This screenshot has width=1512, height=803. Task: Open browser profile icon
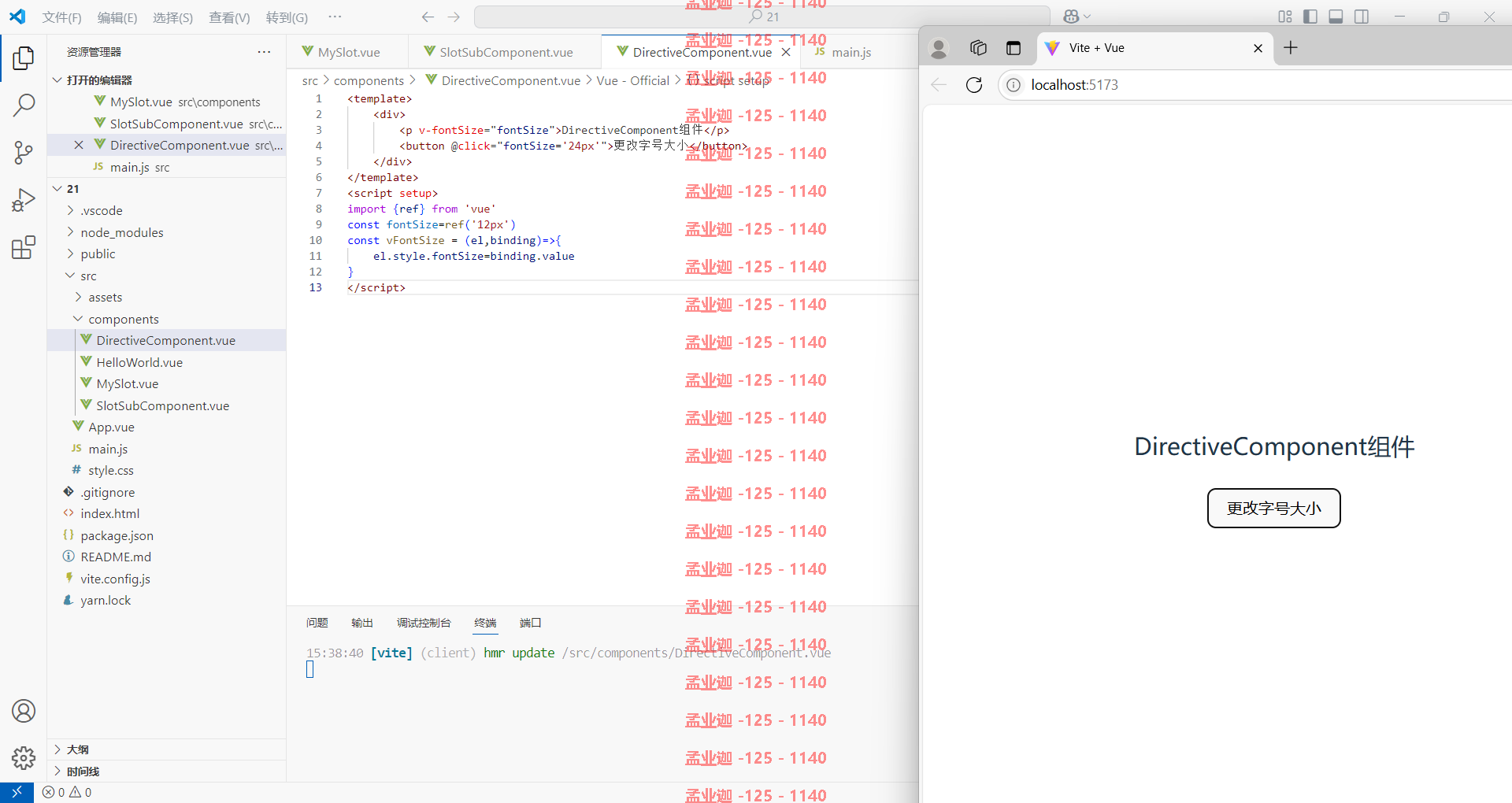click(939, 49)
